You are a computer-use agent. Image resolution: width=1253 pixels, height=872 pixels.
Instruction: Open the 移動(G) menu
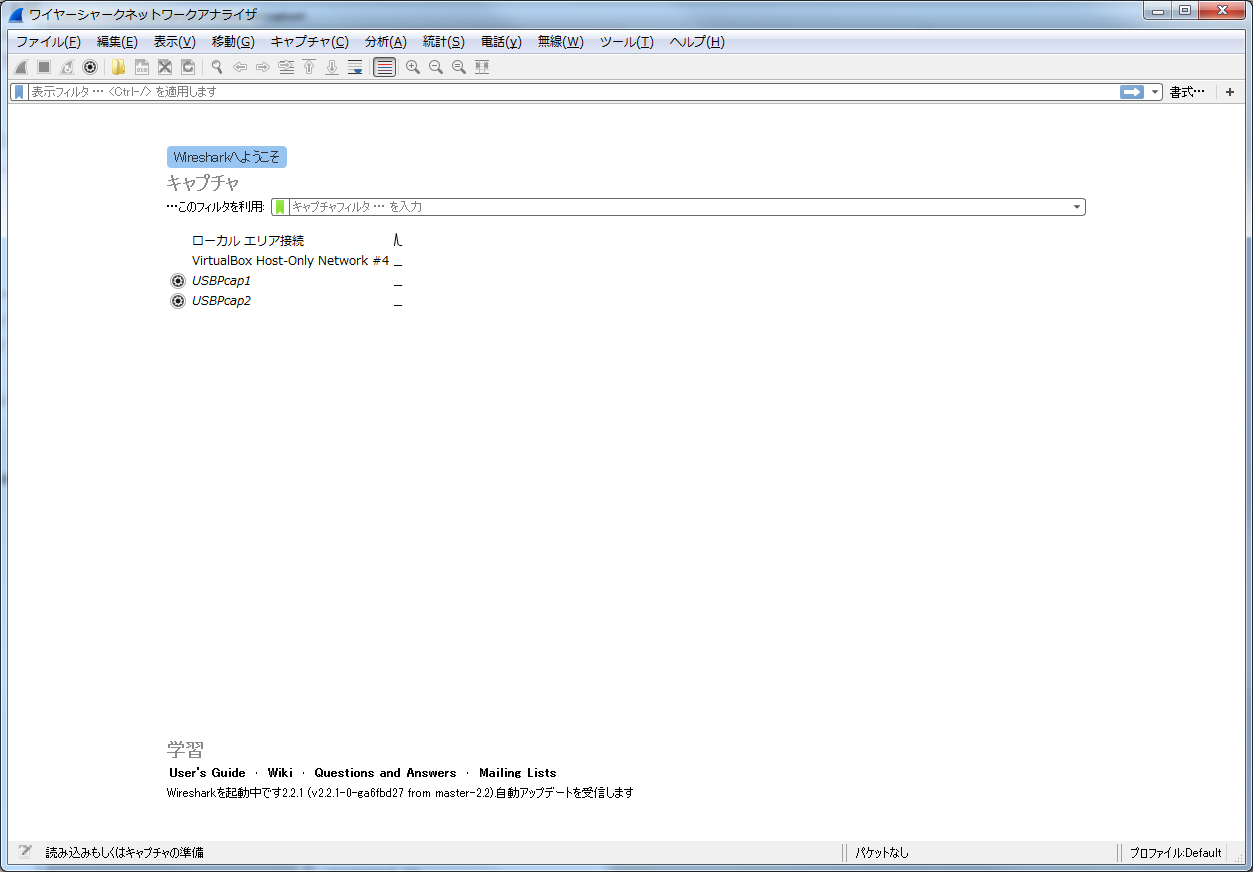point(233,42)
